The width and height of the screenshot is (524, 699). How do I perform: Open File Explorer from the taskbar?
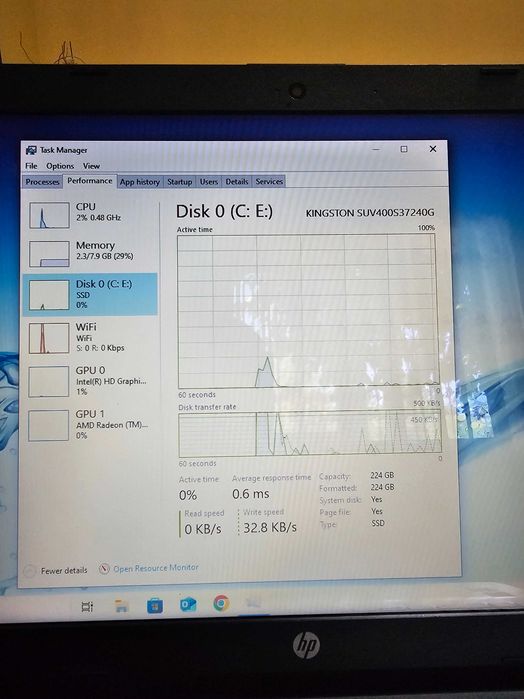pyautogui.click(x=121, y=606)
